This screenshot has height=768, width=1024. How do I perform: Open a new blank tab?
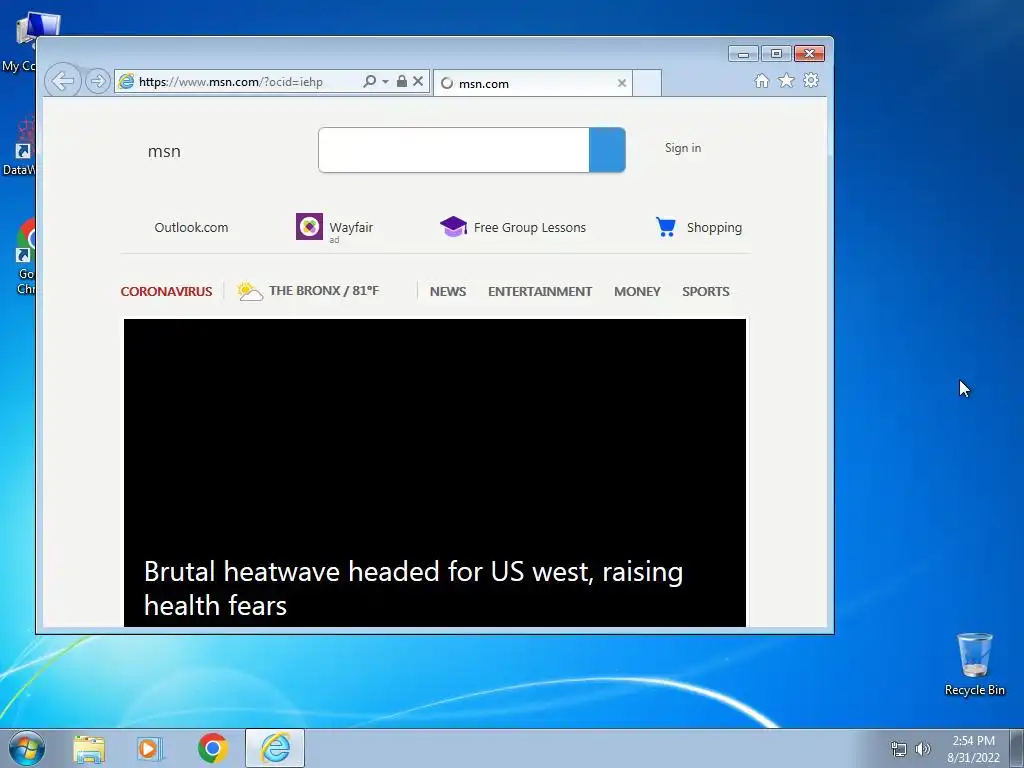647,84
